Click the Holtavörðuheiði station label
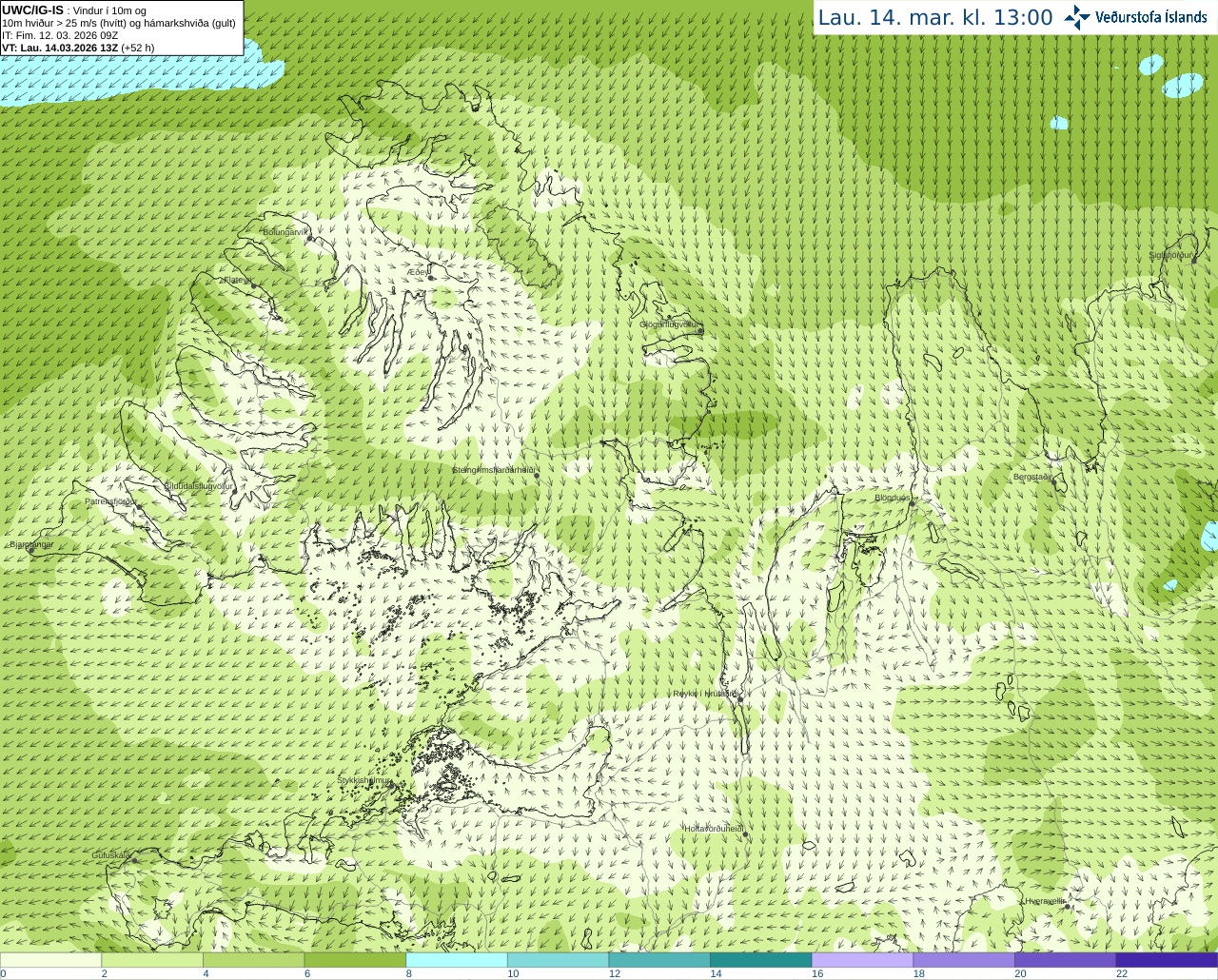Image resolution: width=1218 pixels, height=980 pixels. [714, 829]
